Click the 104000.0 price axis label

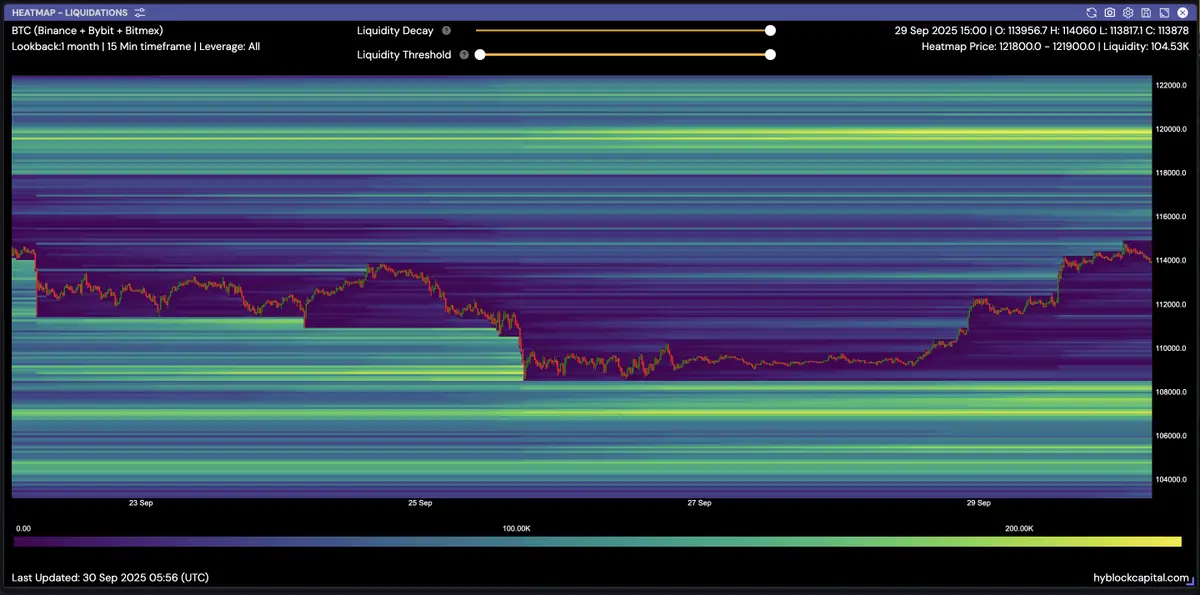tap(1171, 480)
